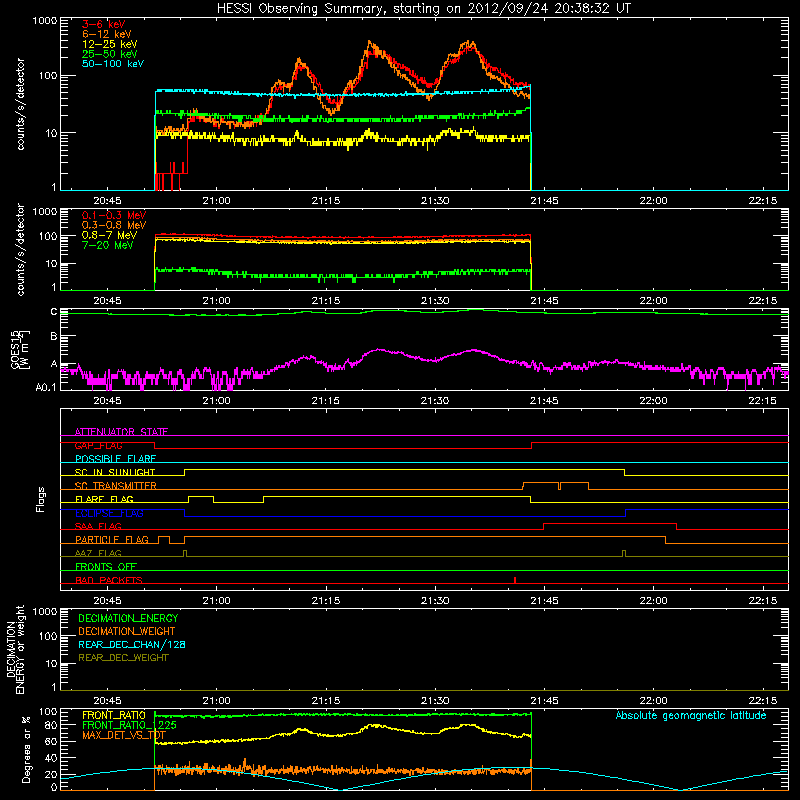Click the first FLARE_FLAG pulse near 20:58

click(201, 499)
